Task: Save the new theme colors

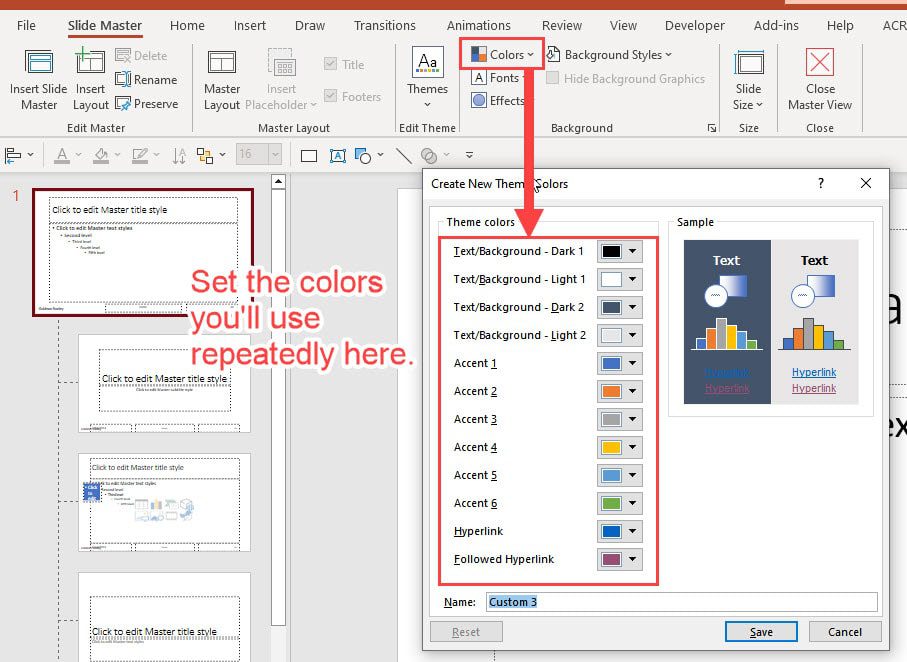Action: click(761, 631)
